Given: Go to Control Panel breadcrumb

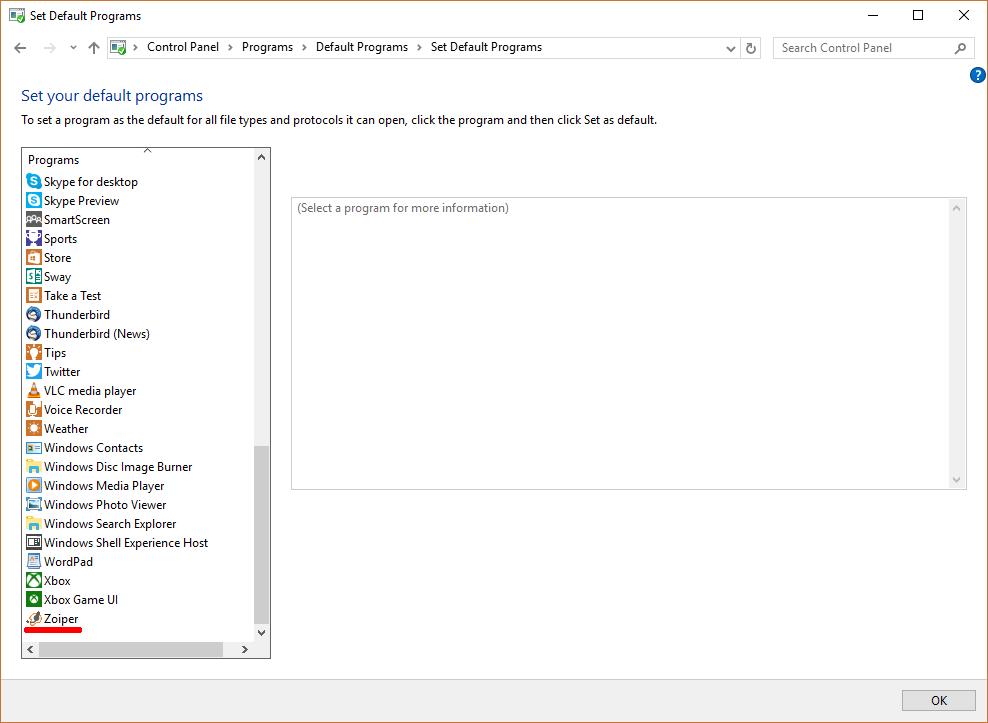Looking at the screenshot, I should click(x=185, y=47).
